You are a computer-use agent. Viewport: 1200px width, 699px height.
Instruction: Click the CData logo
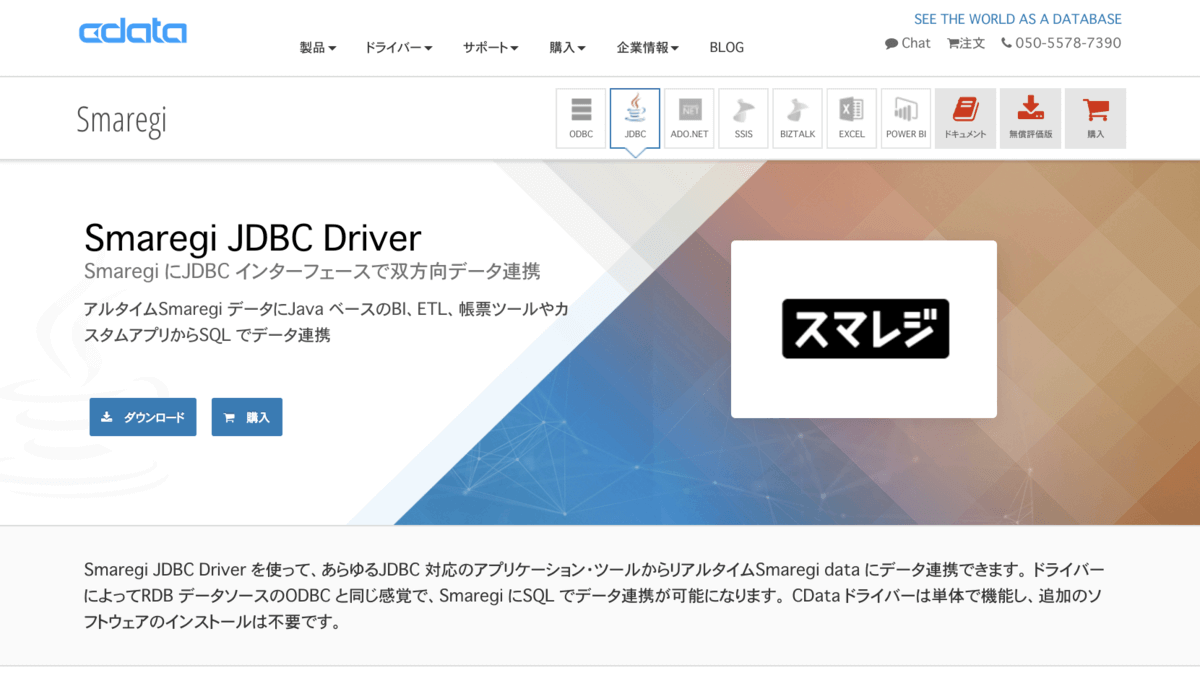tap(133, 32)
